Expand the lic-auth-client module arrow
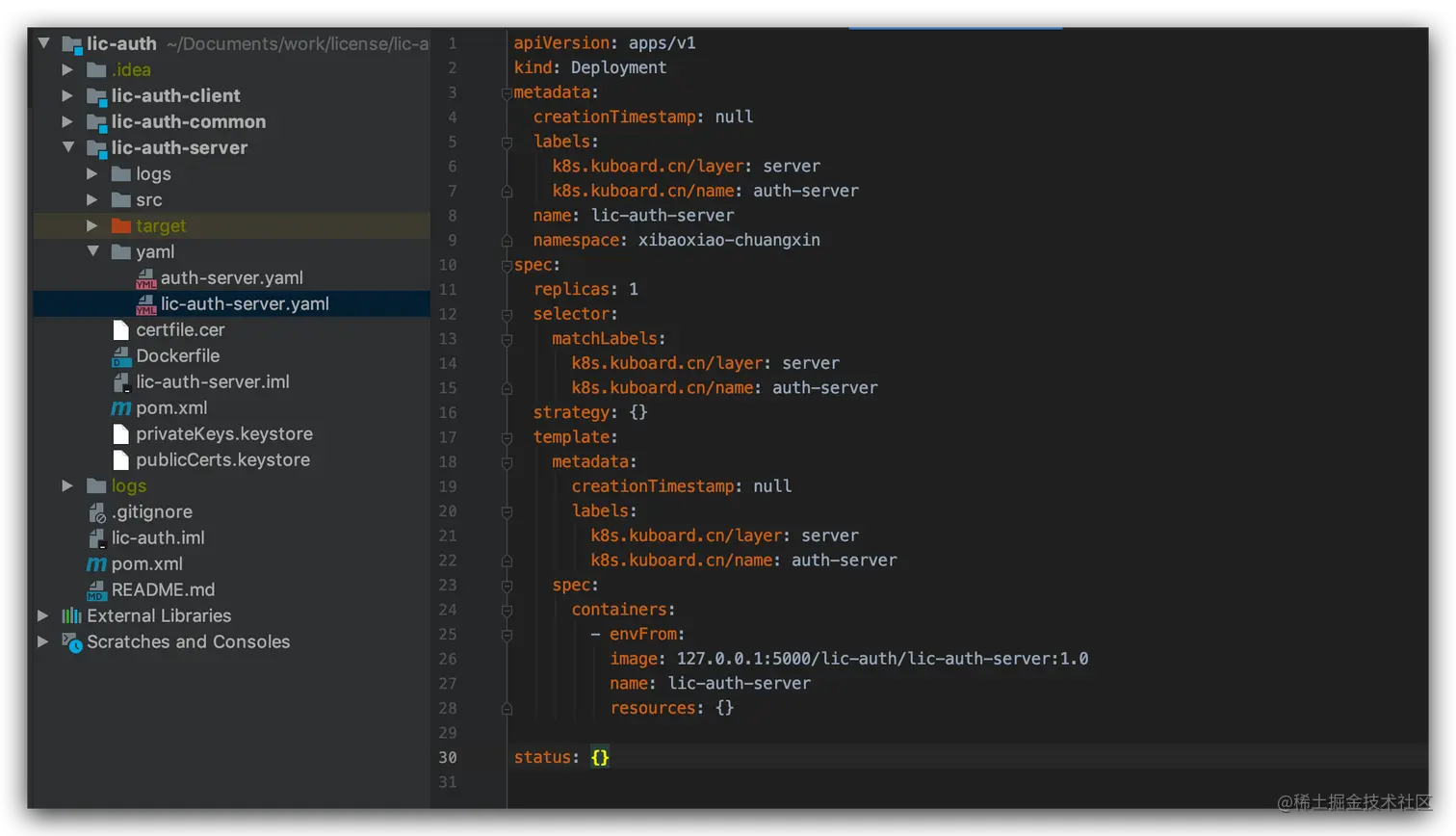This screenshot has width=1456, height=836. click(x=67, y=95)
